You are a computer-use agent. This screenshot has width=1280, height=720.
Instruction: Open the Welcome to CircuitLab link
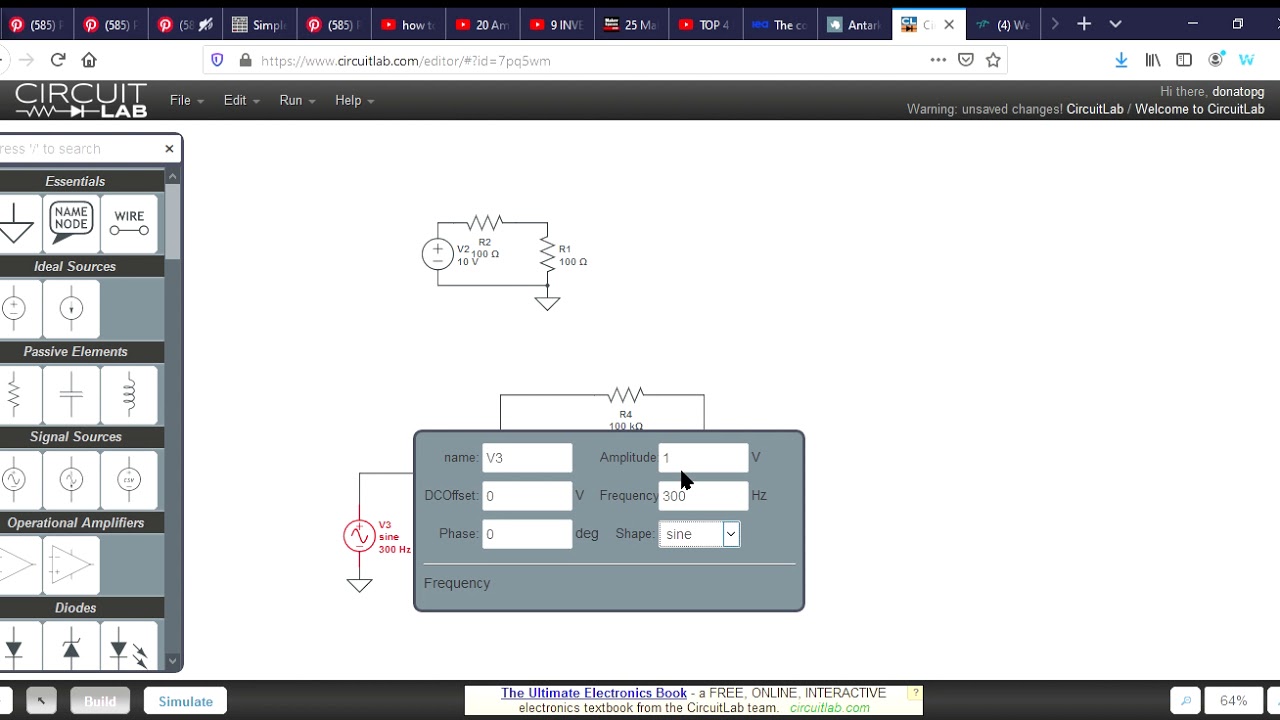tap(1200, 109)
